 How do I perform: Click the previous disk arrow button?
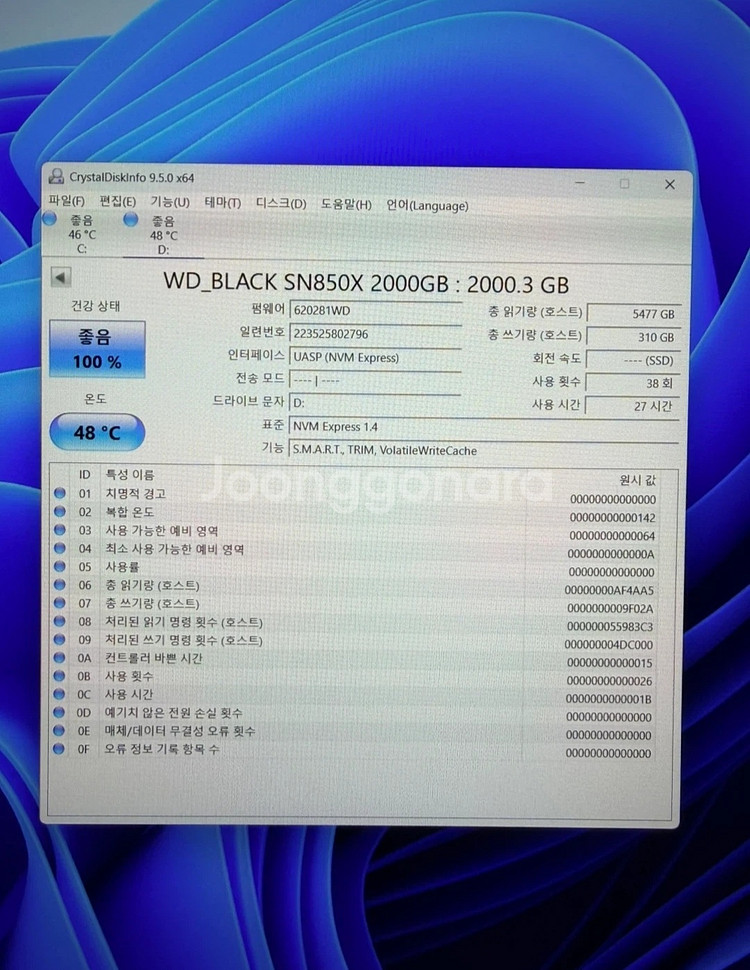tap(61, 277)
